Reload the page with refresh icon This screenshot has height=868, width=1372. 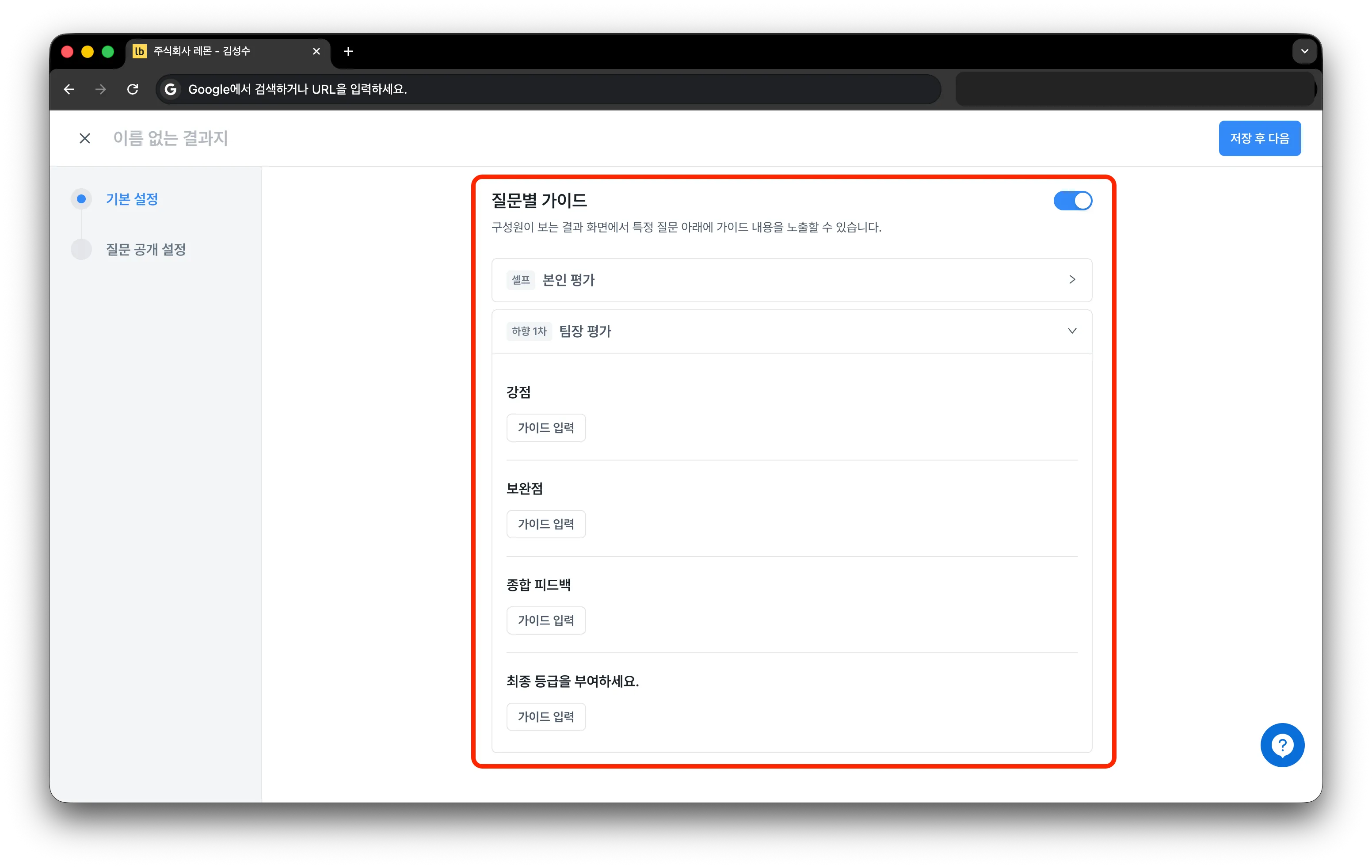pos(133,89)
